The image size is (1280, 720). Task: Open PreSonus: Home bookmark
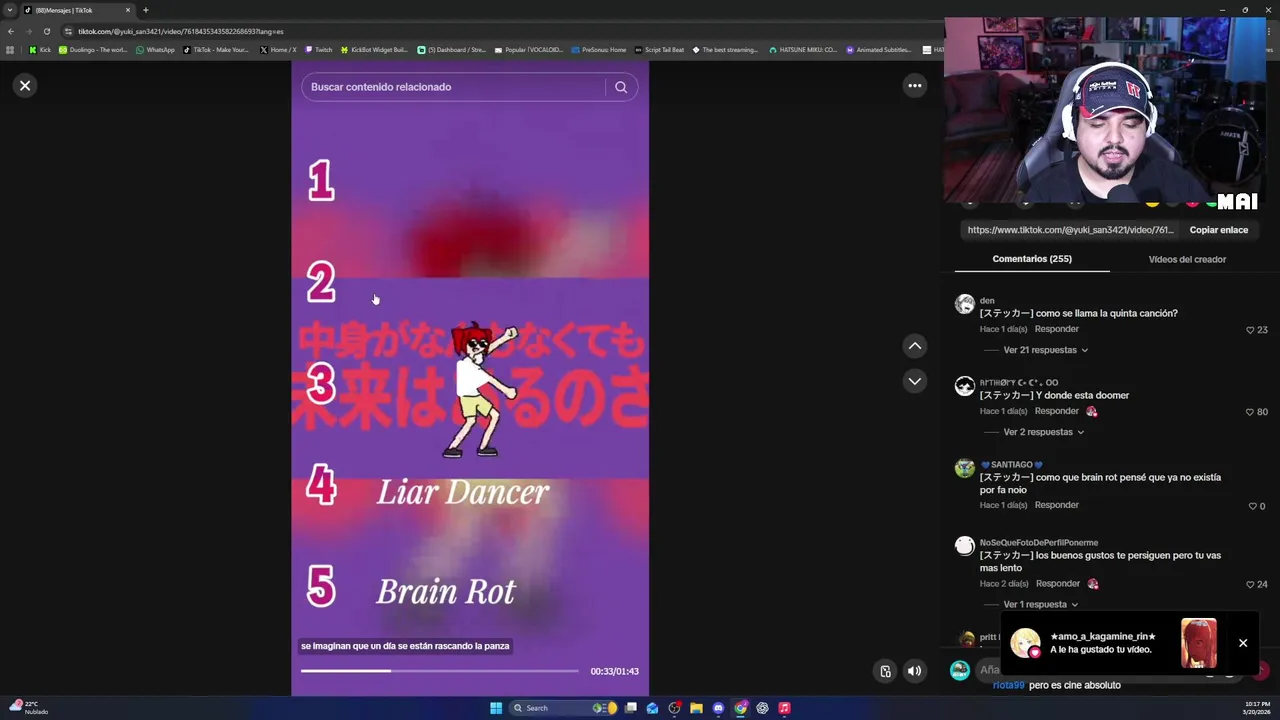[x=599, y=50]
